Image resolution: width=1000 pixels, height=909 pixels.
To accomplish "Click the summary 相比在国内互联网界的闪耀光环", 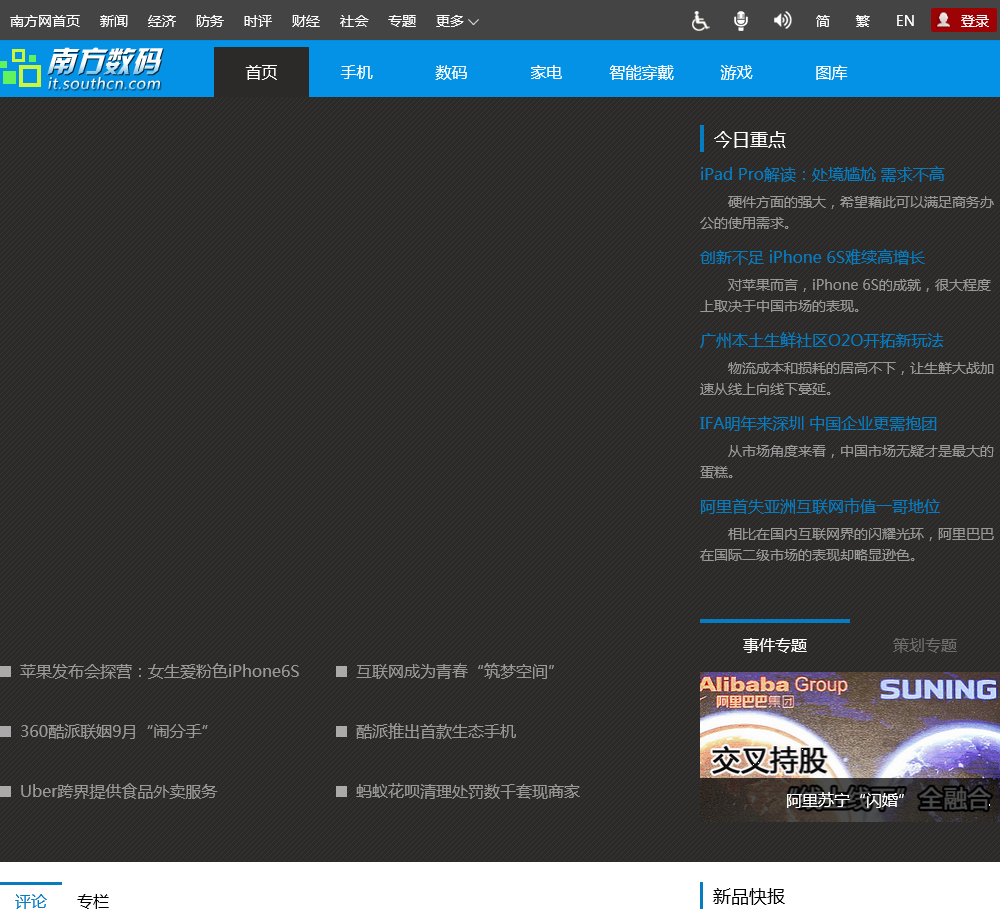I will coord(847,544).
